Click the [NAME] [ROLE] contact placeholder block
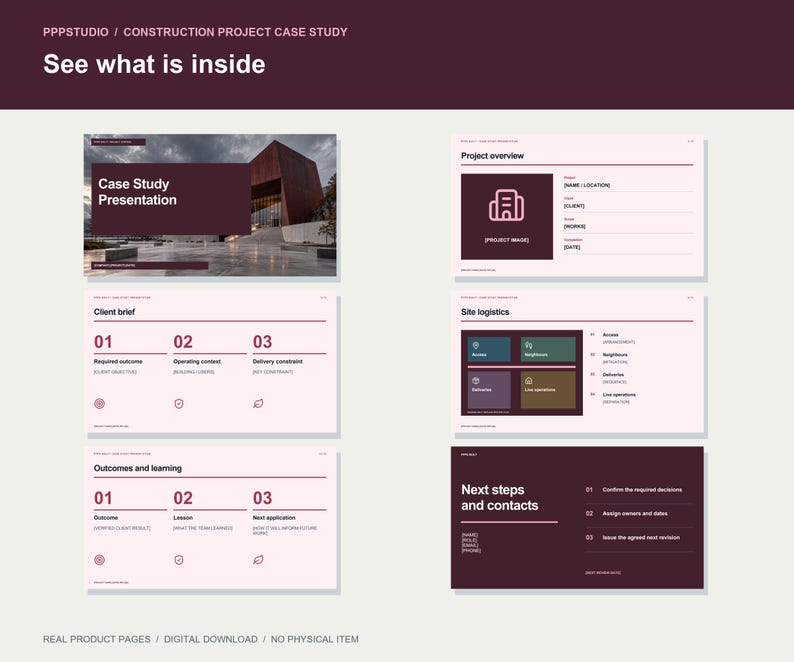This screenshot has width=794, height=662. coord(471,542)
